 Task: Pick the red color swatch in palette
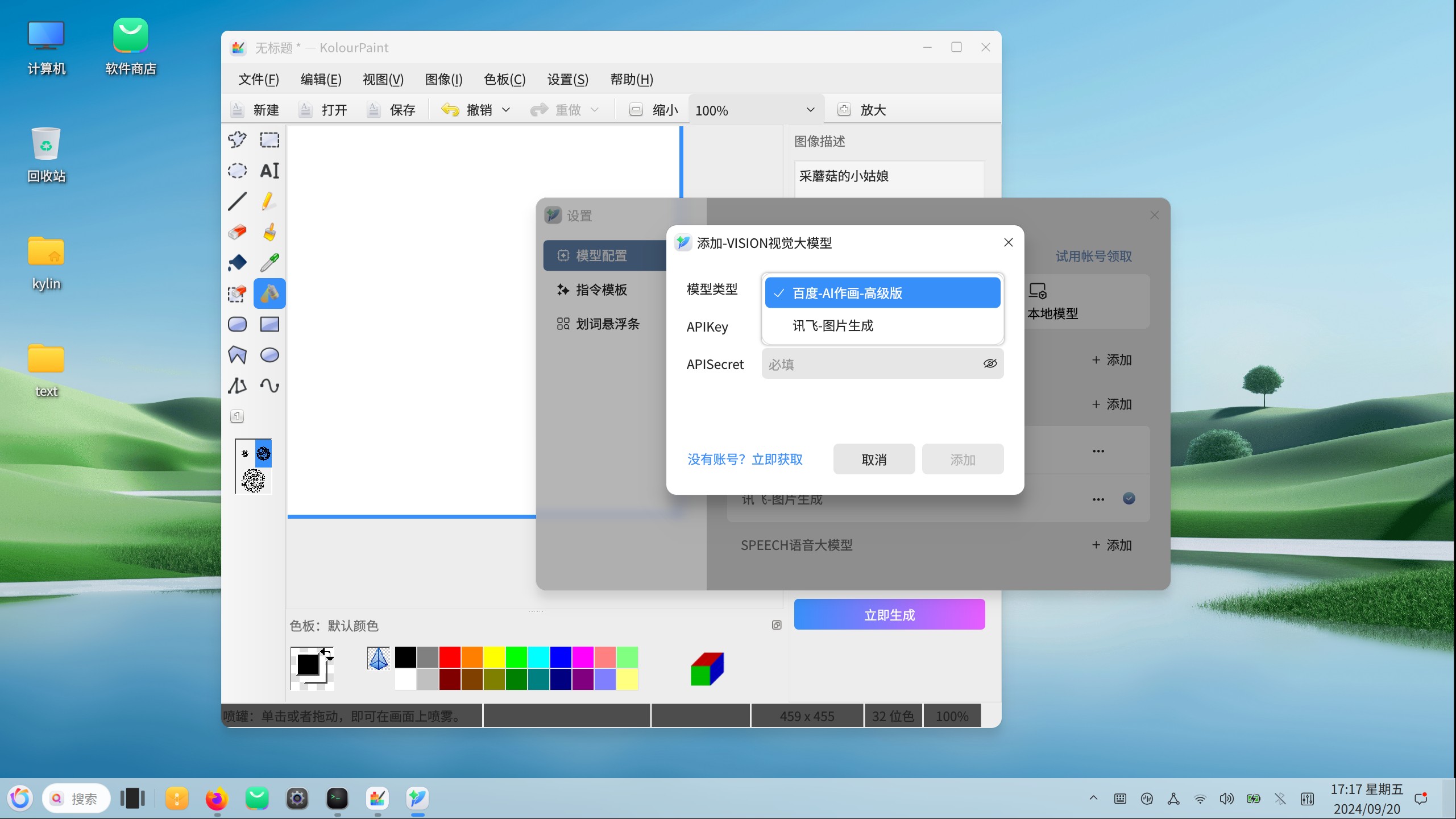(x=450, y=657)
